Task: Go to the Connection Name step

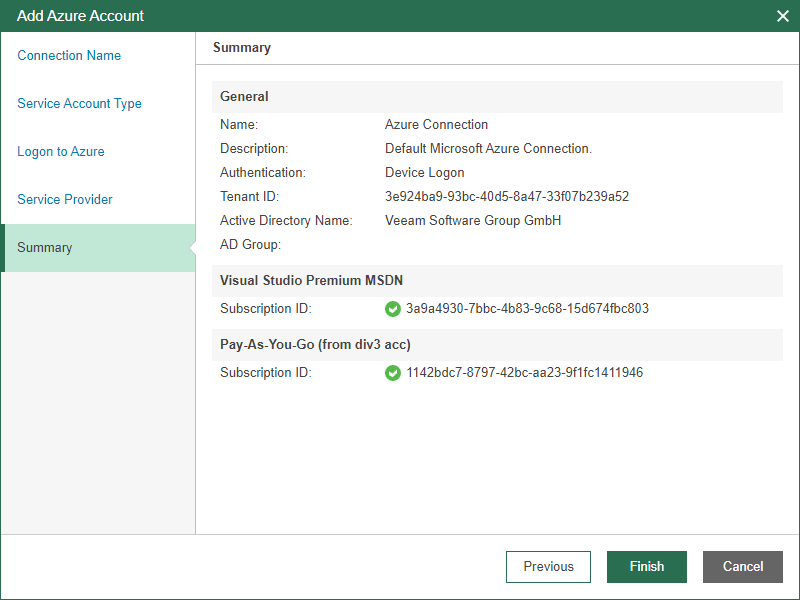Action: tap(69, 56)
